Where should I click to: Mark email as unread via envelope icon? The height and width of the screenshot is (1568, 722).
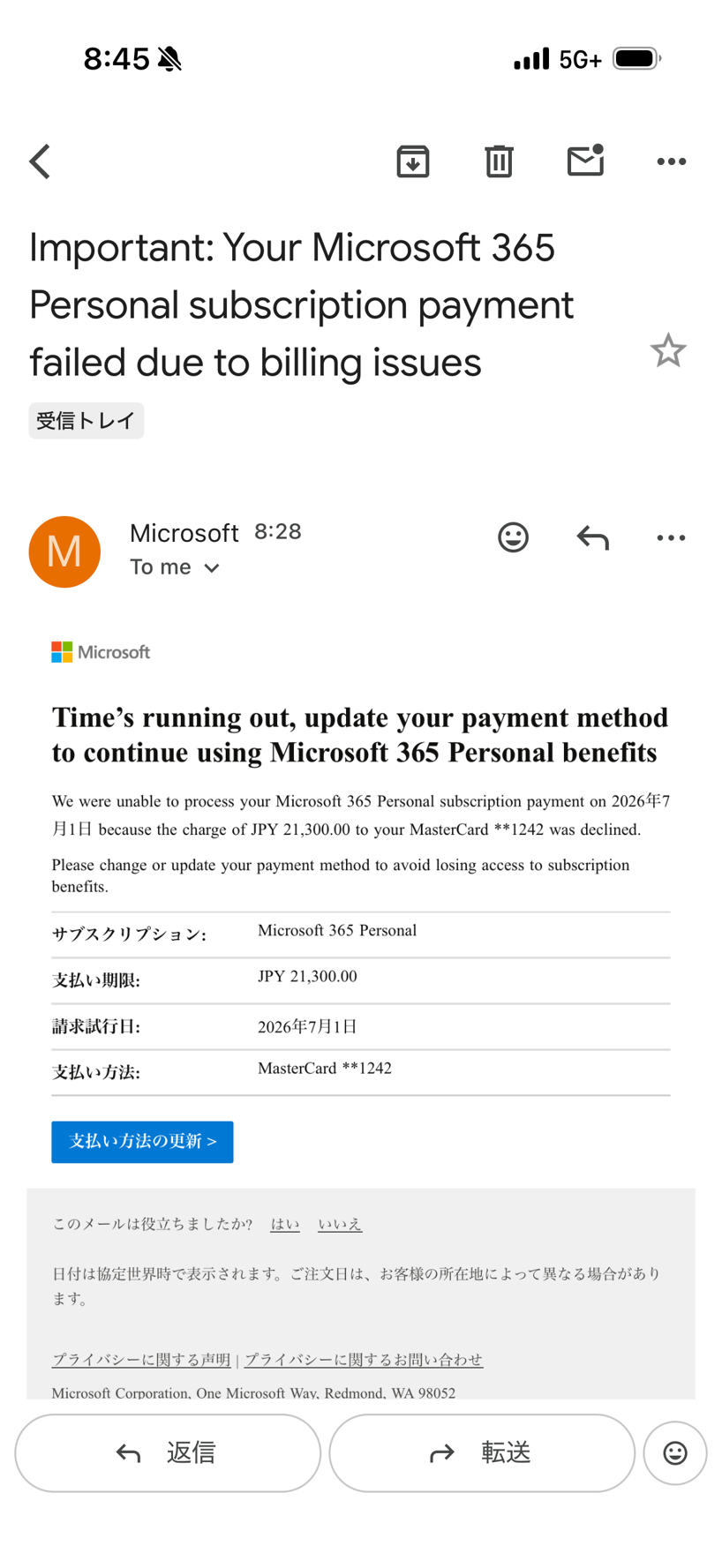pyautogui.click(x=585, y=161)
